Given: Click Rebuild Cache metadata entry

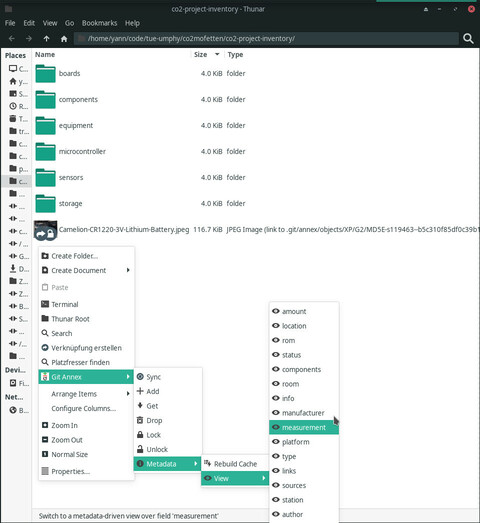Looking at the screenshot, I should click(x=235, y=464).
